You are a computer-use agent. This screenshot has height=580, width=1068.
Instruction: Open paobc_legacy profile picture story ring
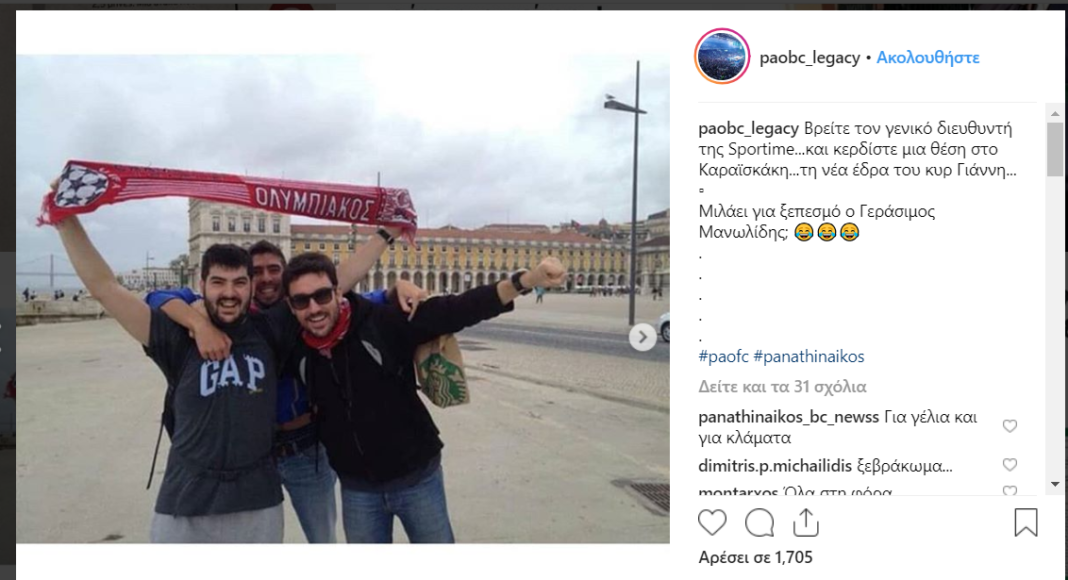coord(722,57)
